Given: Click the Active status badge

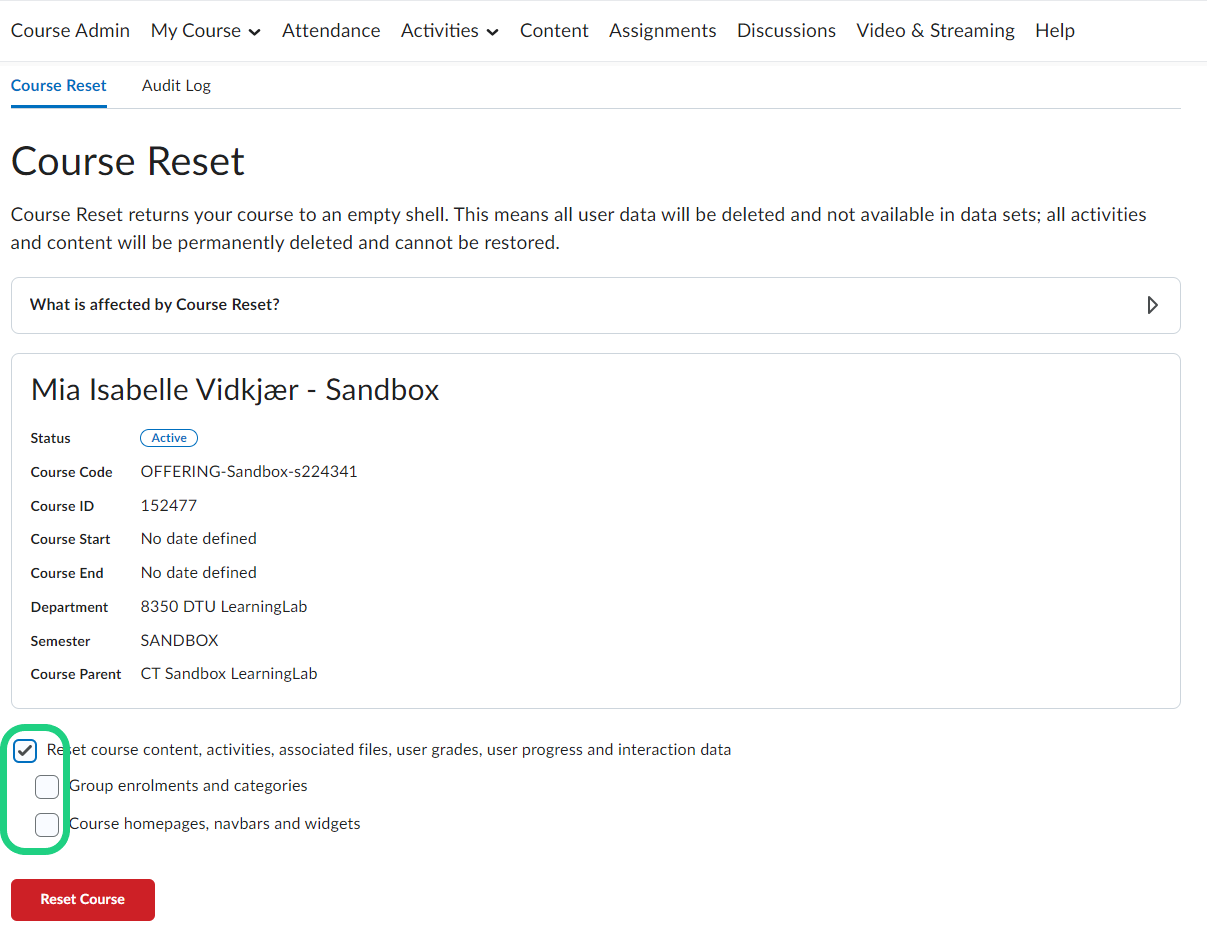Looking at the screenshot, I should point(169,438).
